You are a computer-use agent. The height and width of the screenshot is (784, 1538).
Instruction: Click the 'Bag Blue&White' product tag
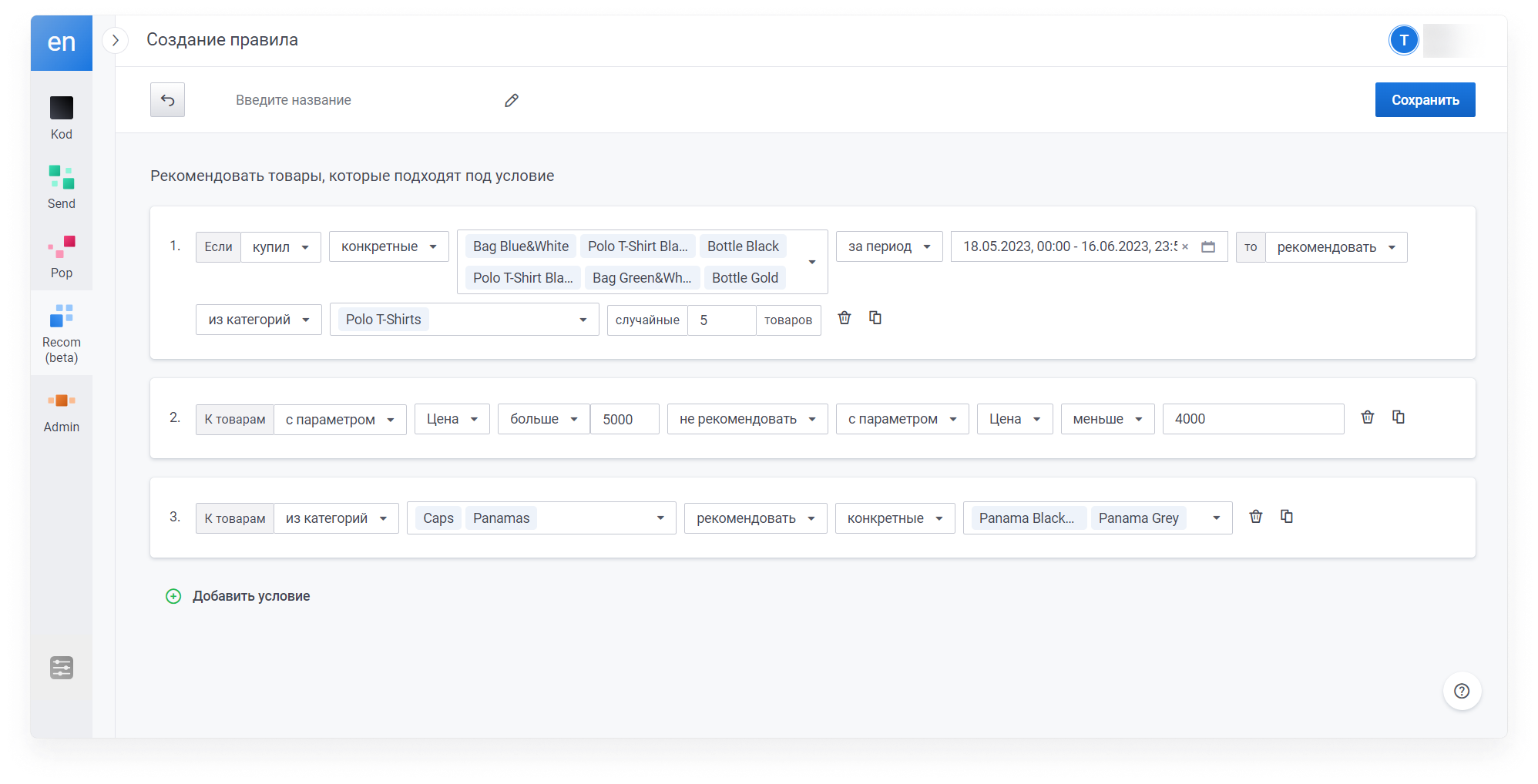point(521,246)
